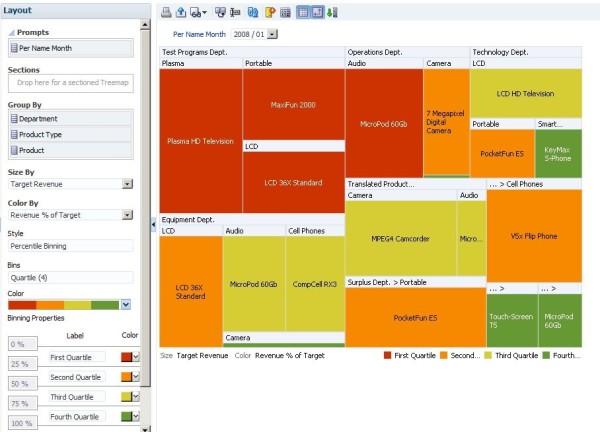Open the small arrow beside the preview icon
The image size is (600, 432).
[204, 13]
